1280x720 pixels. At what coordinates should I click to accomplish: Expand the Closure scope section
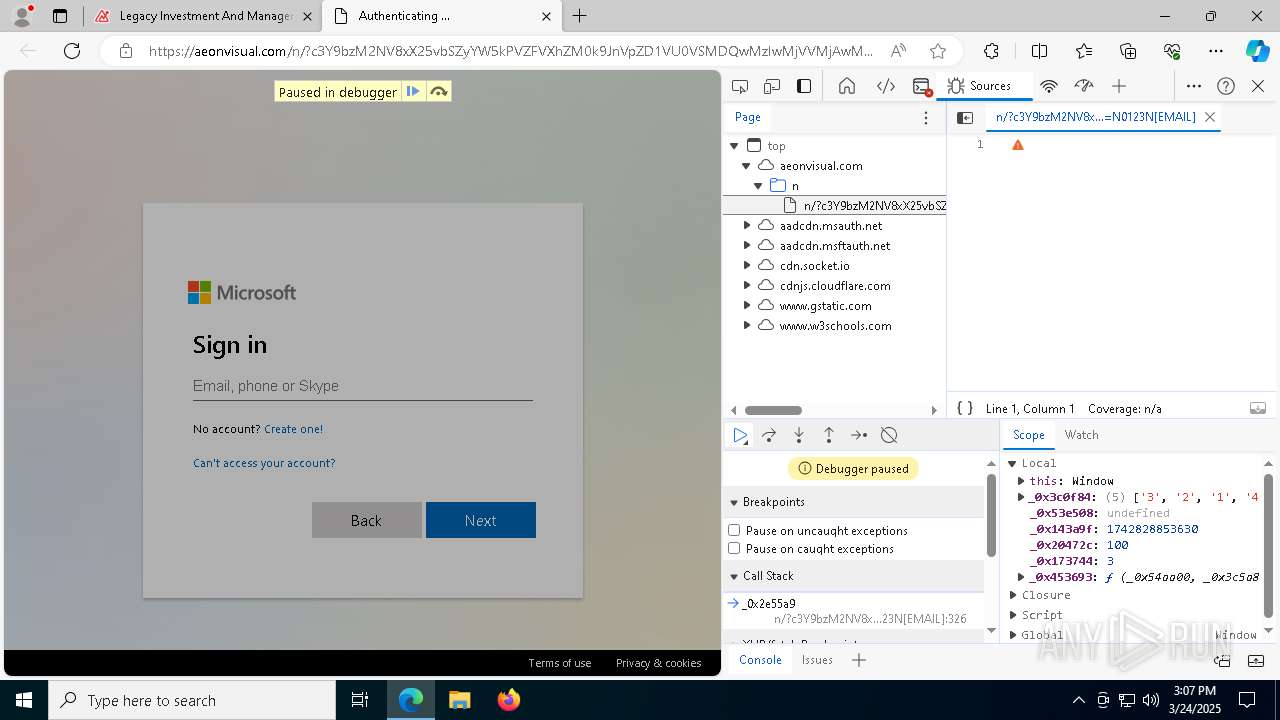point(1012,595)
